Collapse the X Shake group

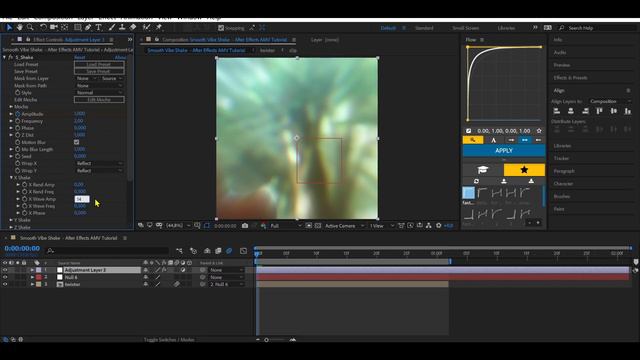(x=11, y=178)
